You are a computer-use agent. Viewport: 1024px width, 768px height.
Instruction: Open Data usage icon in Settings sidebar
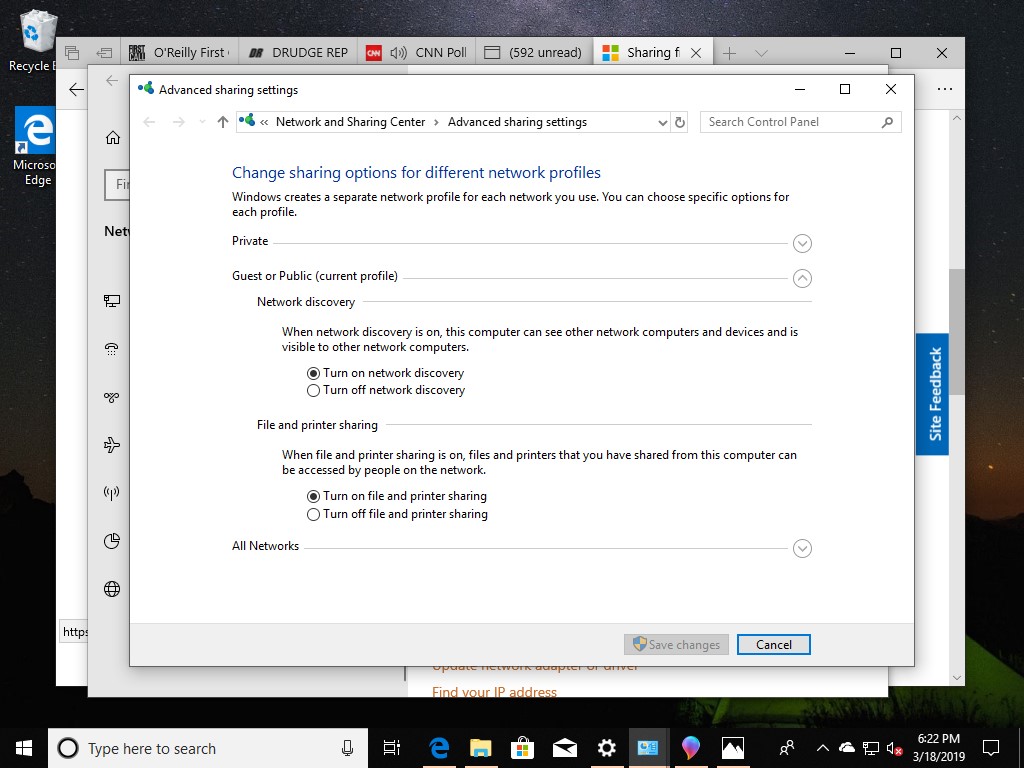[x=112, y=541]
